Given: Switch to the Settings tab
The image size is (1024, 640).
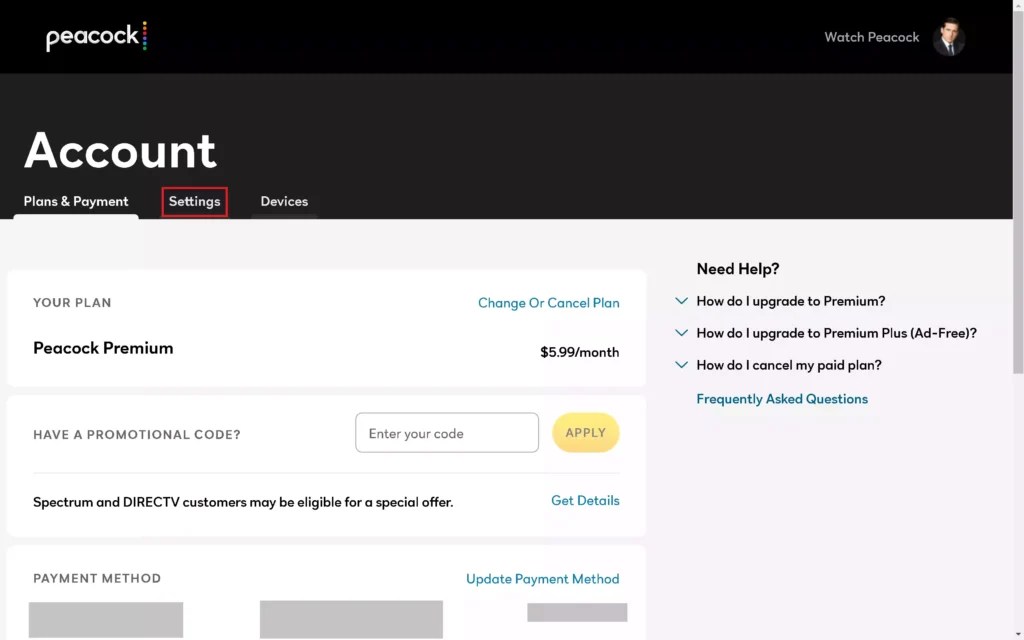Looking at the screenshot, I should (194, 201).
